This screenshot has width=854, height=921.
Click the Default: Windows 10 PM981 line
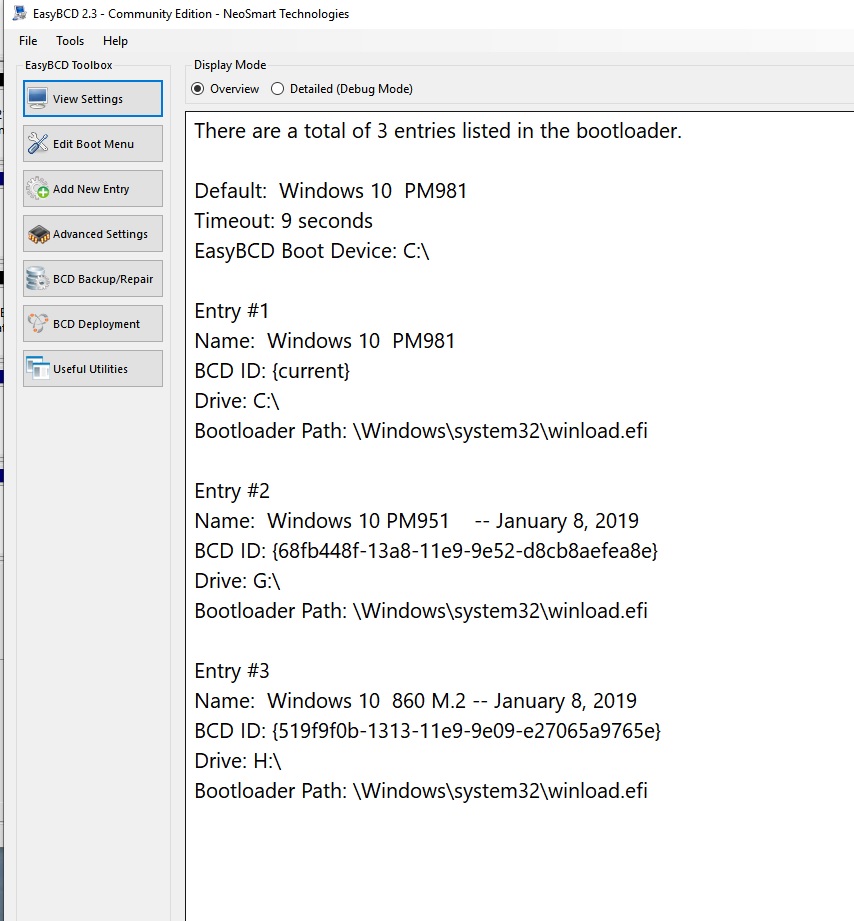click(331, 190)
